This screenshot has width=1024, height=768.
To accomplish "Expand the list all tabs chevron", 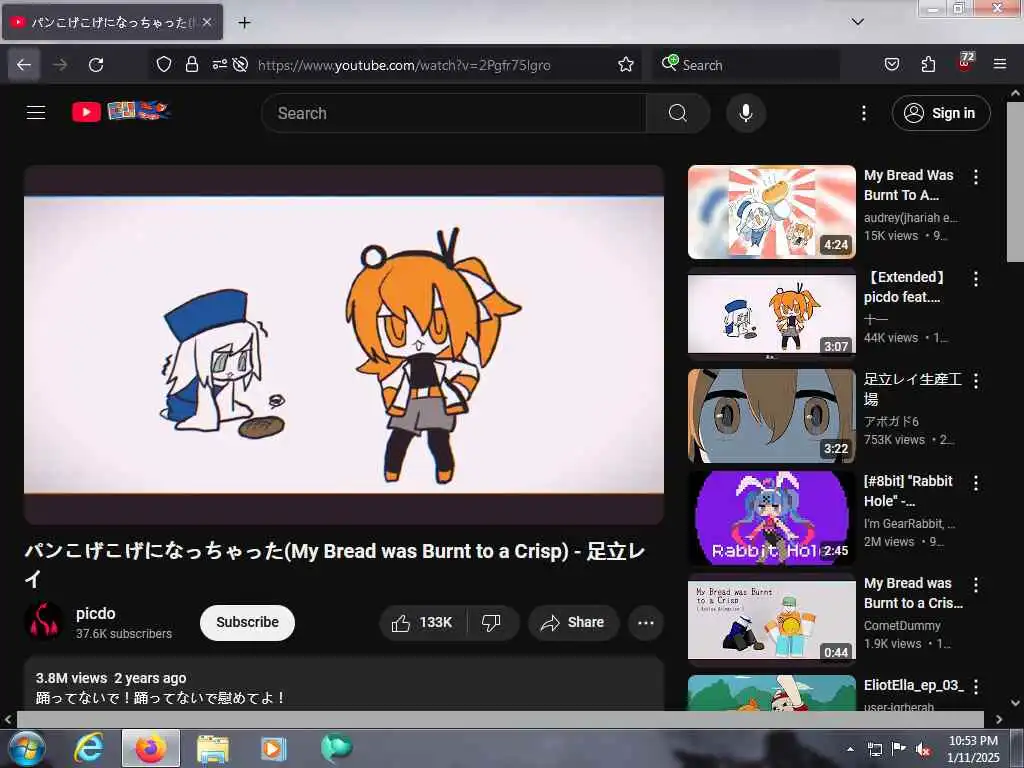I will pos(857,22).
